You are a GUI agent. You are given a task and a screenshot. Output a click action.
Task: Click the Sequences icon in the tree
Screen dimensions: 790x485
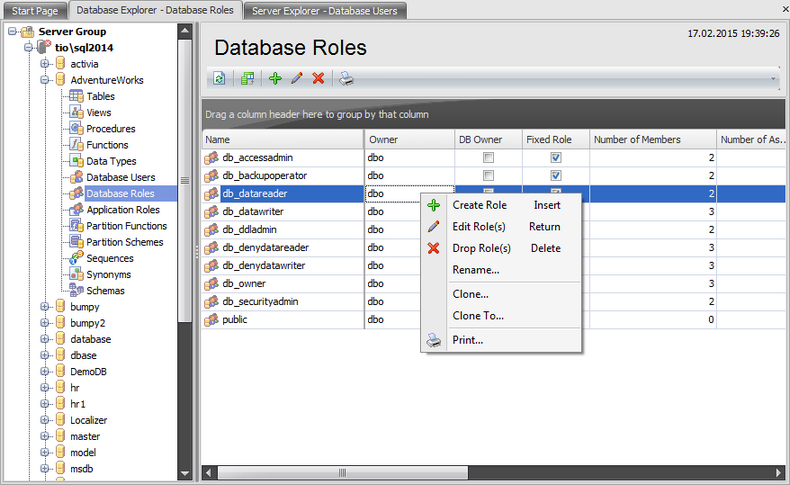(x=76, y=258)
